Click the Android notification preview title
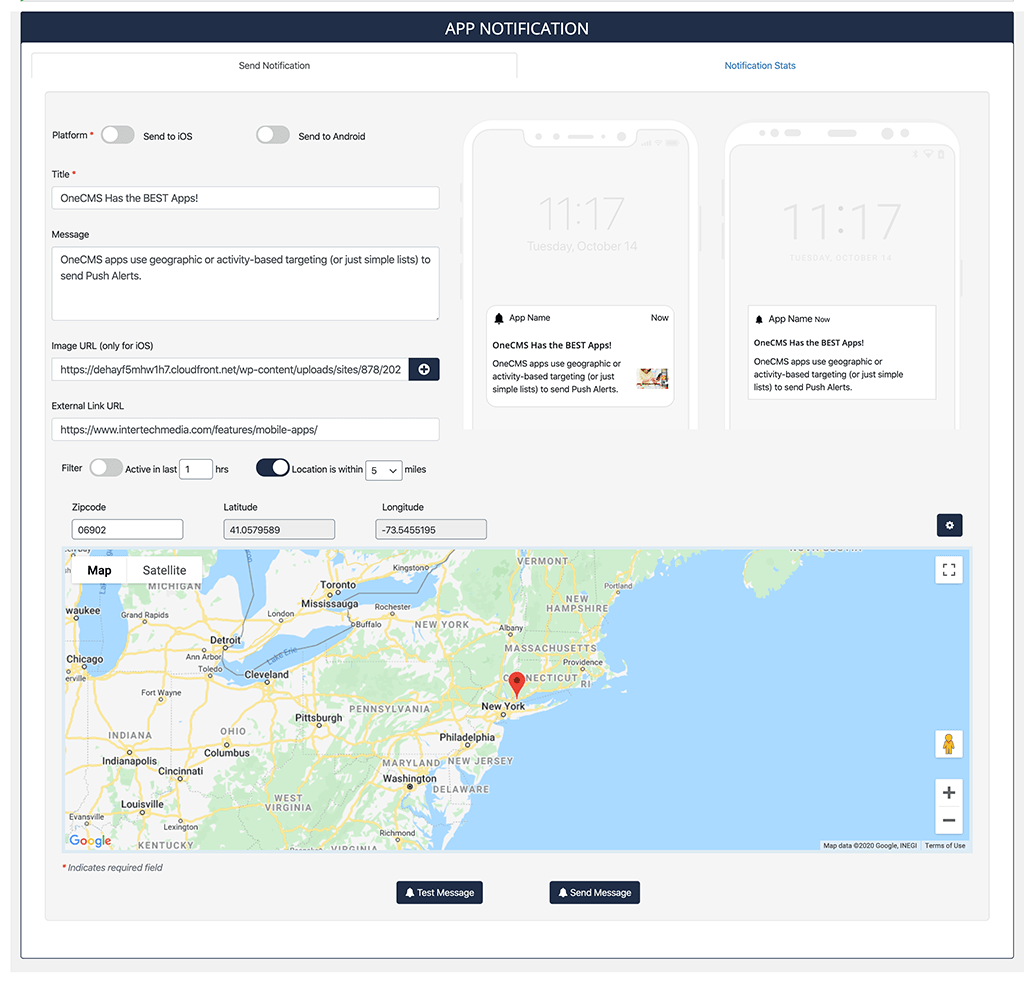The width and height of the screenshot is (1024, 984). pyautogui.click(x=808, y=343)
